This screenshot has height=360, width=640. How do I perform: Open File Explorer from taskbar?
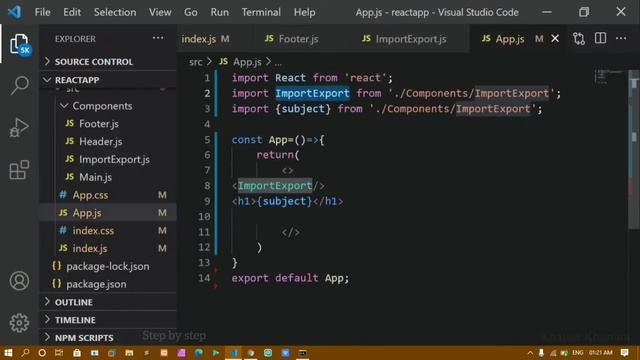click(x=129, y=353)
